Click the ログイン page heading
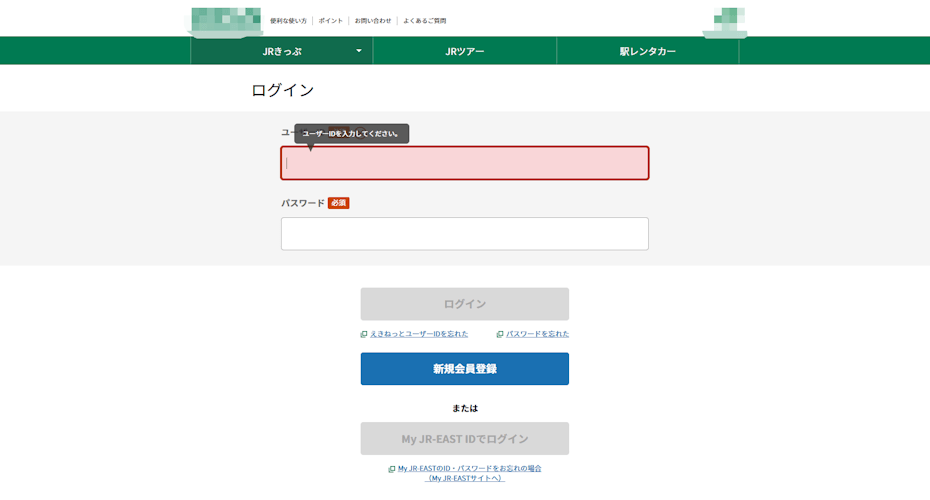 click(282, 90)
